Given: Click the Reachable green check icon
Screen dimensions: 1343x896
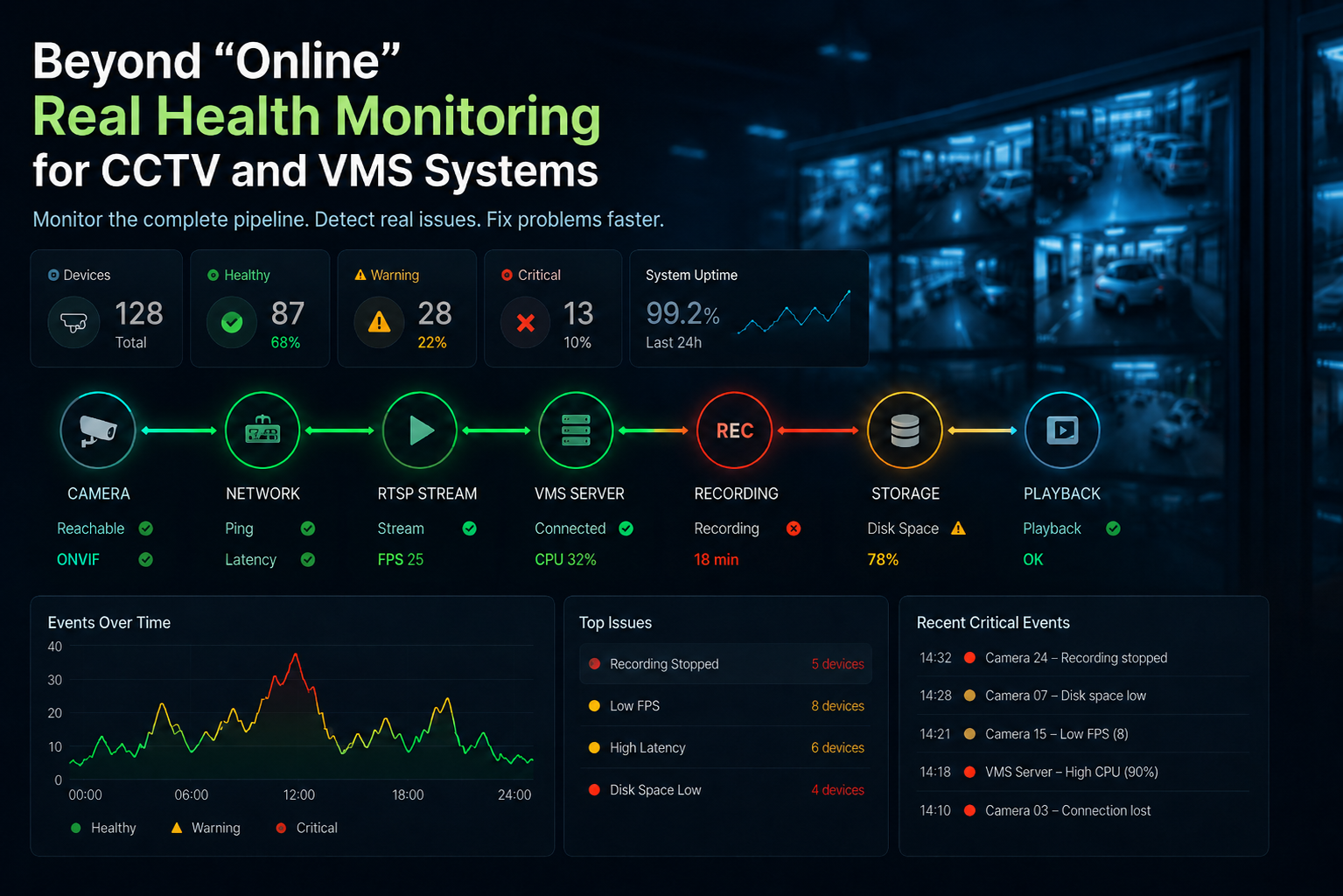Looking at the screenshot, I should point(146,528).
